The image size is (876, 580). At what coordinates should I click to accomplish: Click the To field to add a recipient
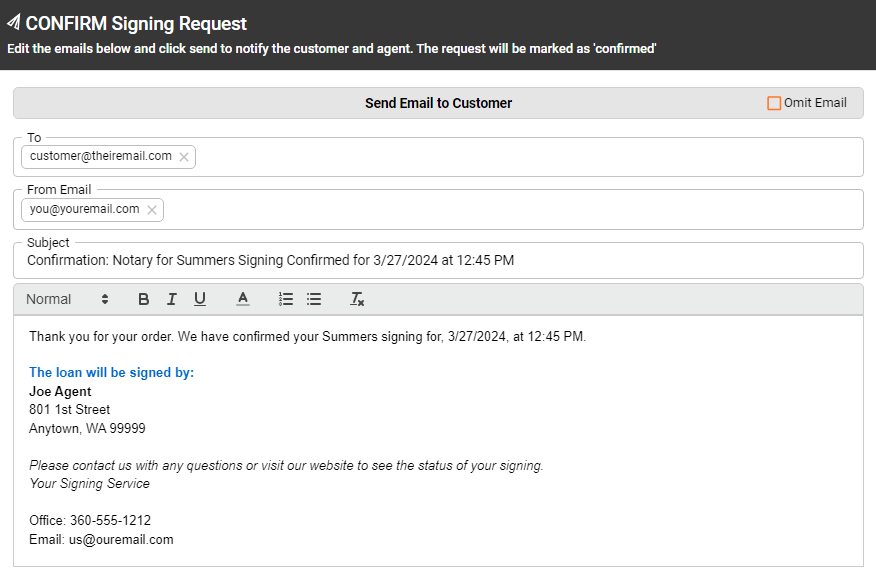click(450, 157)
